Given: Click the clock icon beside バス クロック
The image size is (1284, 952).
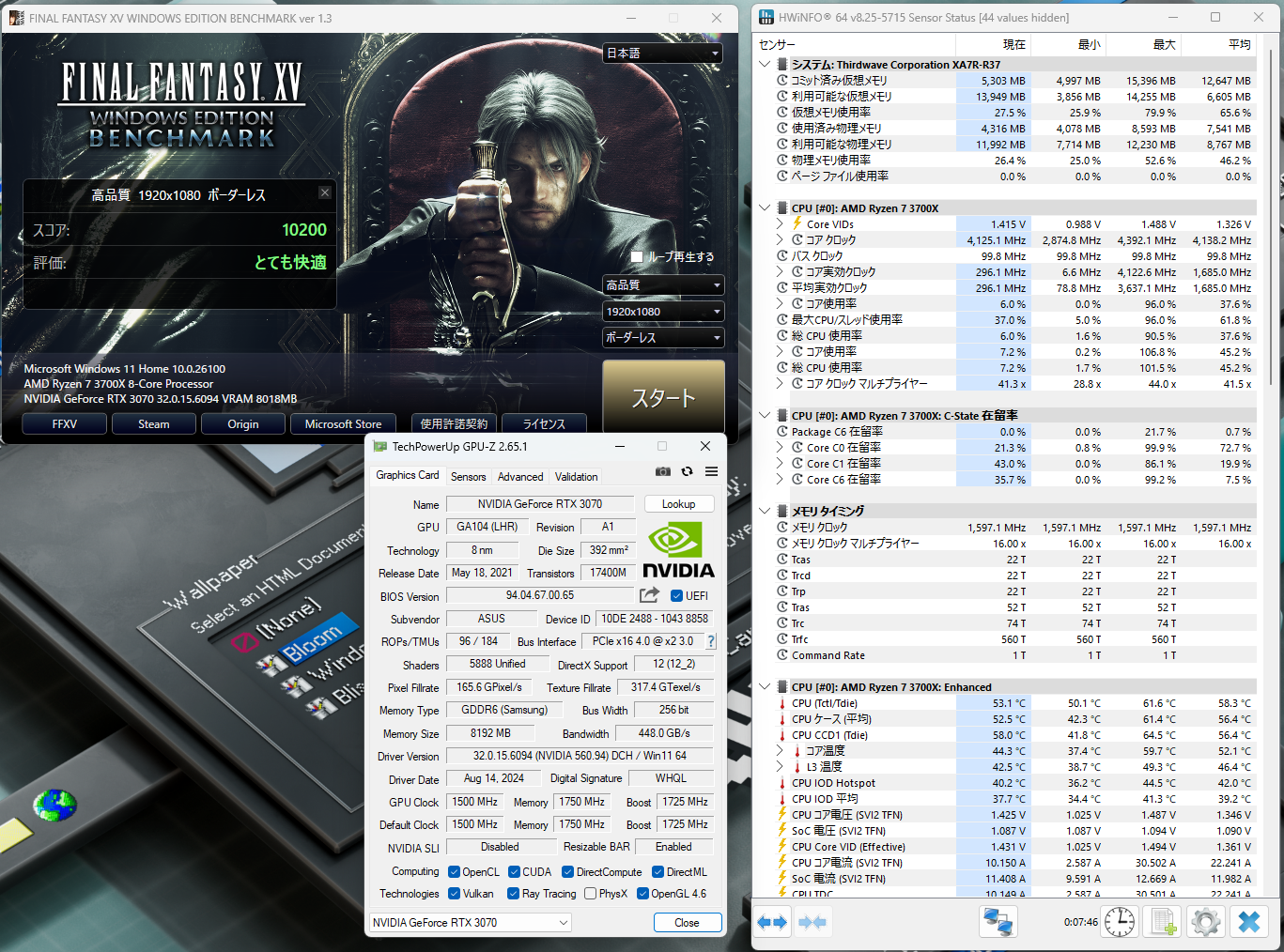Looking at the screenshot, I should [x=782, y=255].
